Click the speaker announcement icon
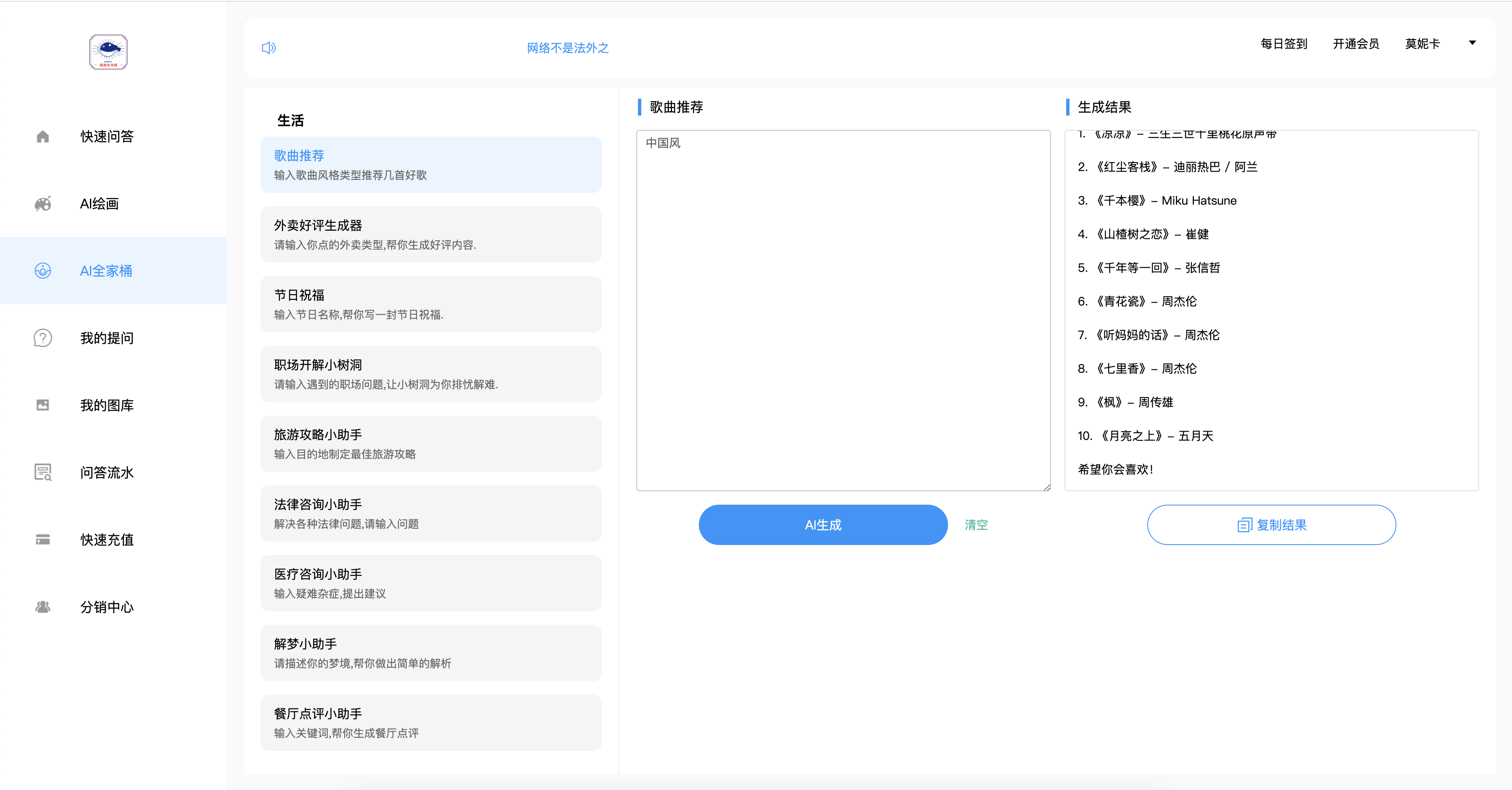Screen dimensions: 1512x790 (x=268, y=47)
